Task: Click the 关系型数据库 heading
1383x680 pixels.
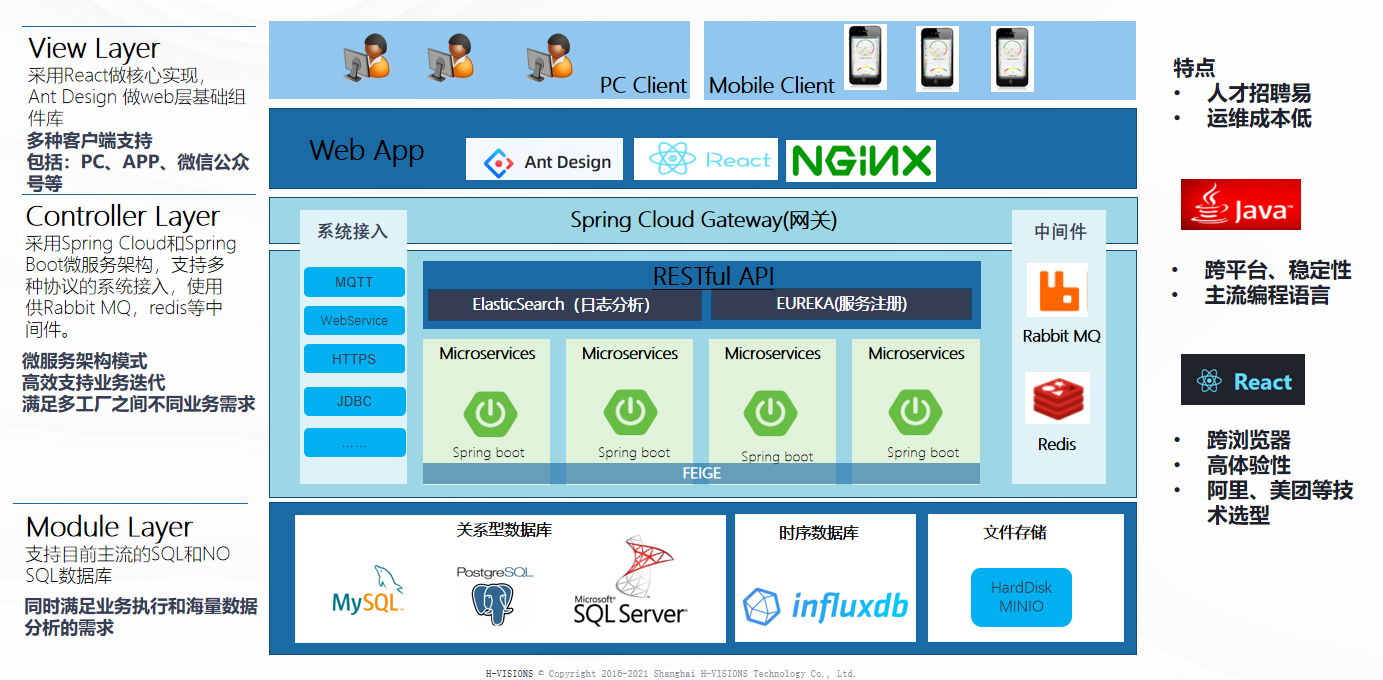Action: tap(504, 530)
